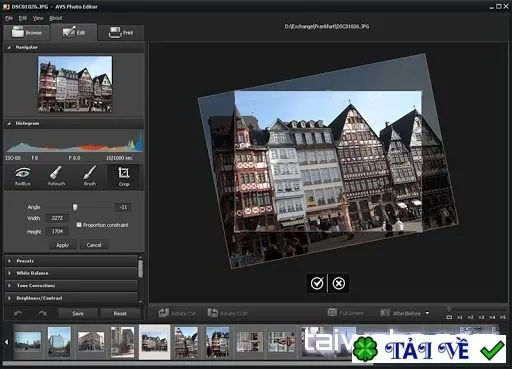
Task: Select the Retouch tool
Action: click(x=56, y=176)
